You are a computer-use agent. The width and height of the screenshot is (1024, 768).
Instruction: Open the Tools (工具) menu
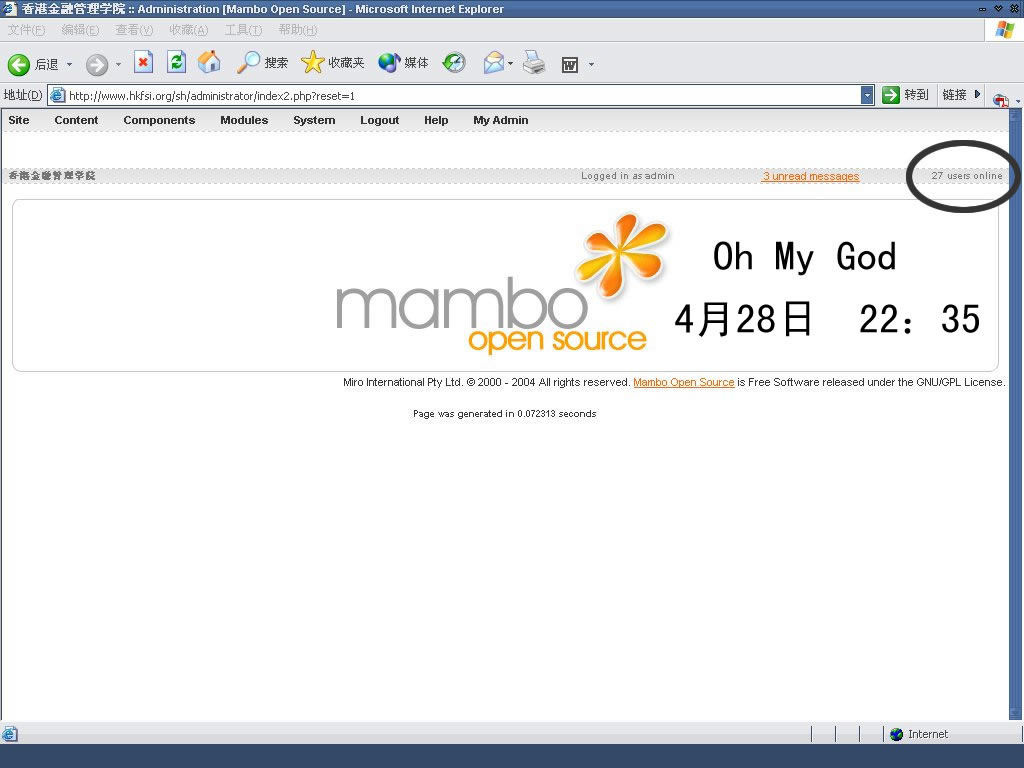[x=243, y=30]
